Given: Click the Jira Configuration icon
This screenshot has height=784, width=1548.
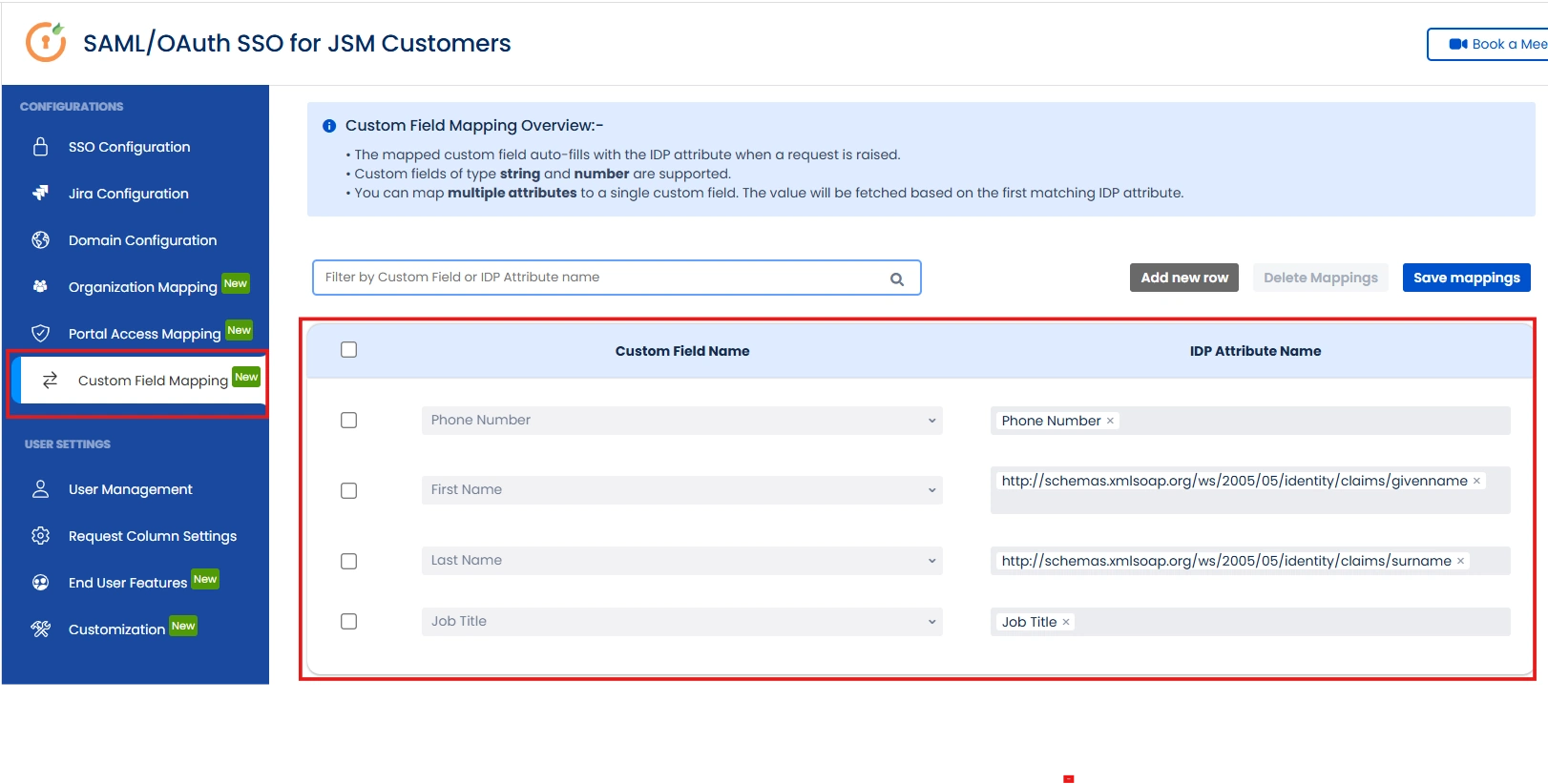Looking at the screenshot, I should click(x=40, y=194).
